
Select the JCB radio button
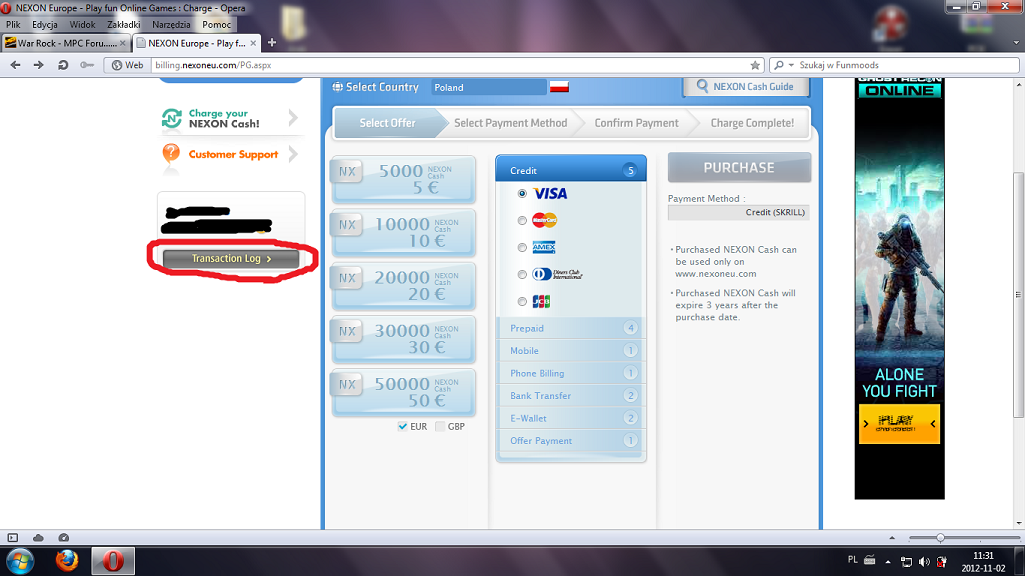(x=522, y=301)
